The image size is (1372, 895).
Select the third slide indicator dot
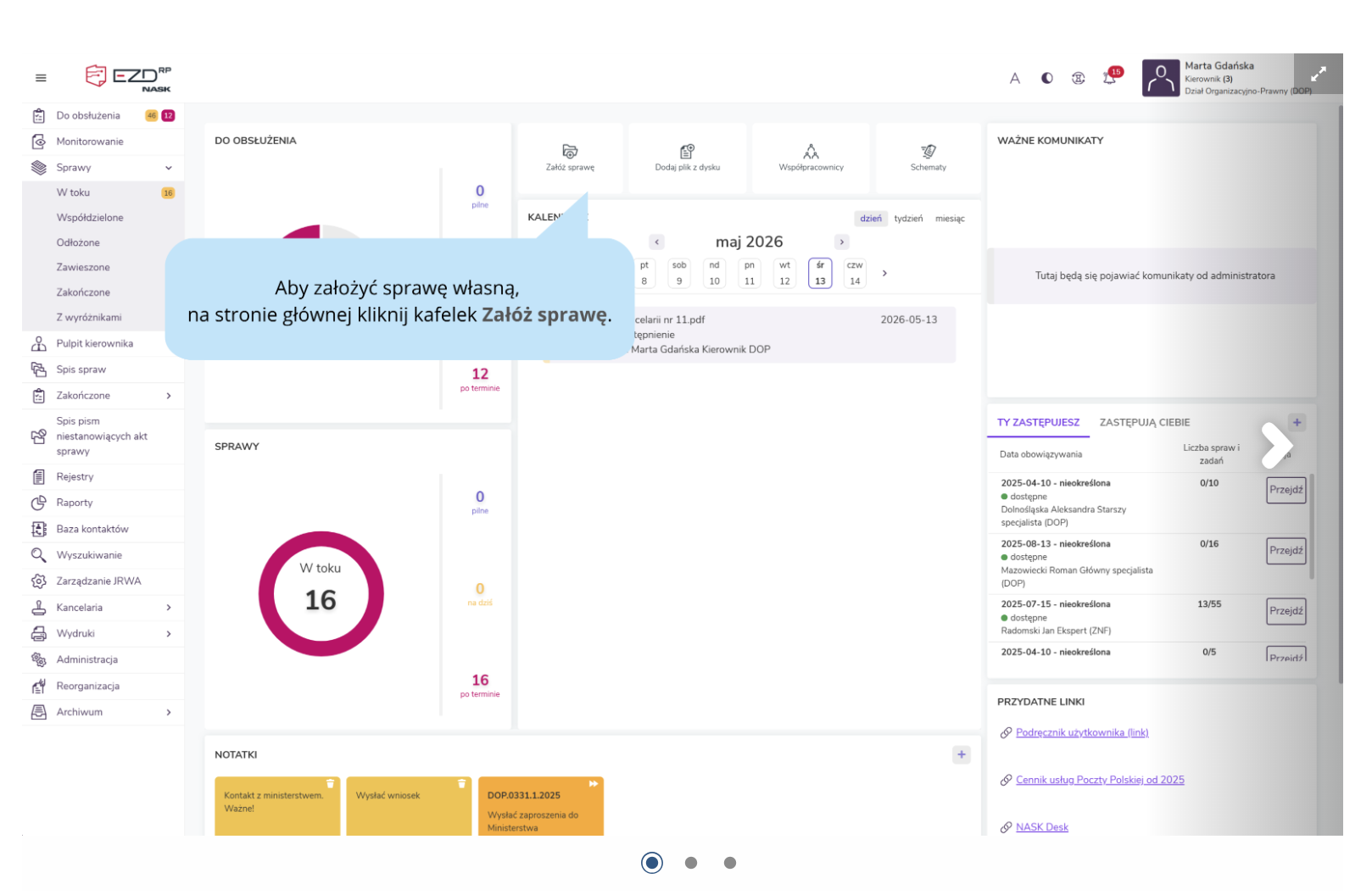730,863
